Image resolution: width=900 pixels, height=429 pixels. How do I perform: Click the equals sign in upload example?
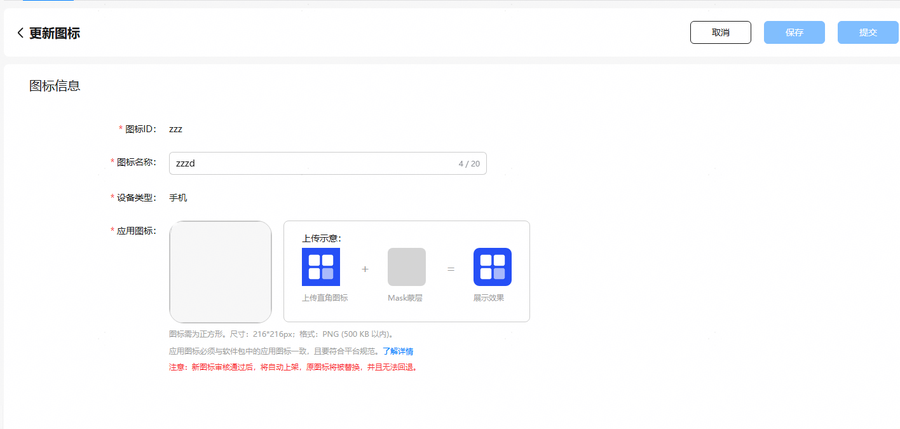(x=450, y=269)
